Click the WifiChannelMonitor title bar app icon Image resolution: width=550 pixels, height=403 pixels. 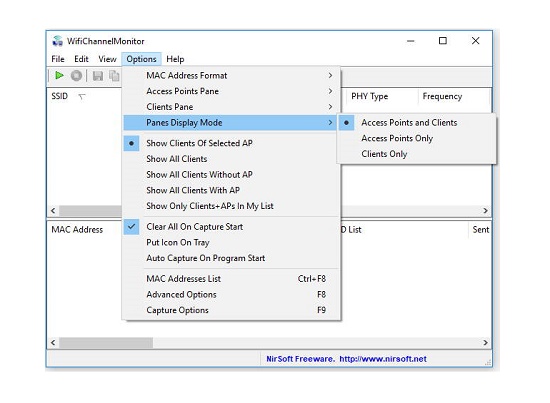point(57,41)
